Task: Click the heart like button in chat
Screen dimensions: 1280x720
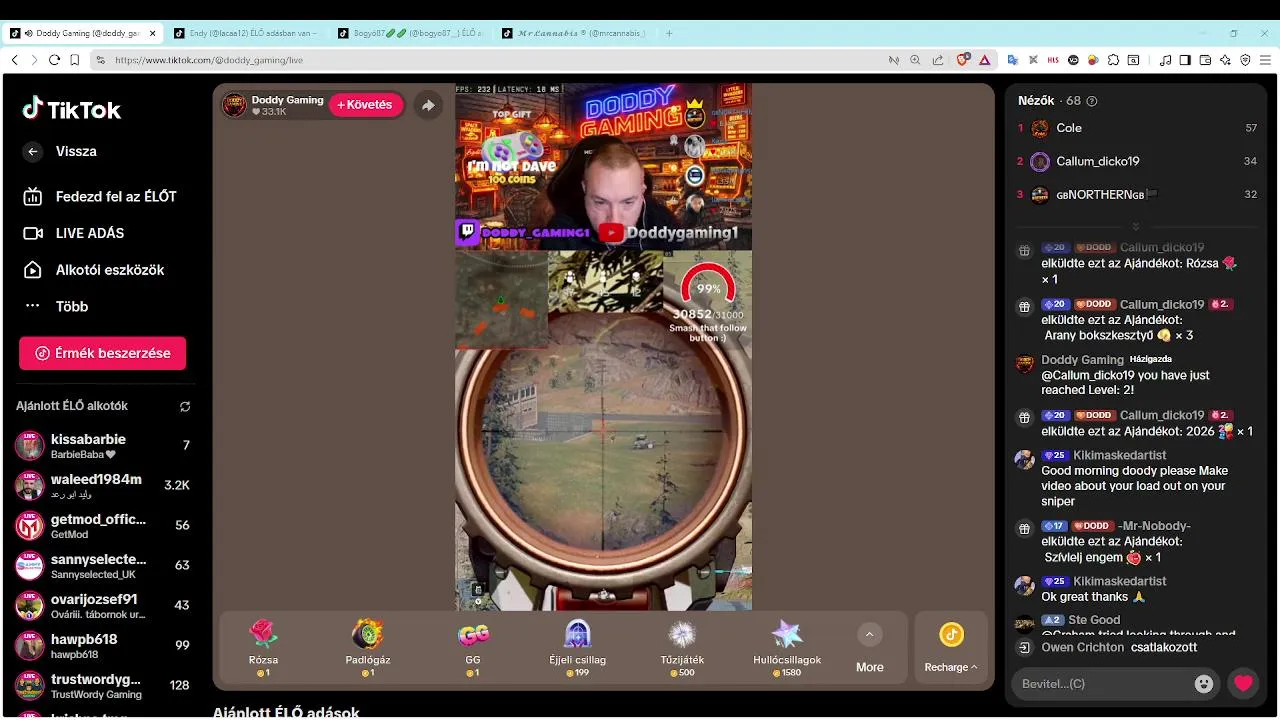Action: tap(1243, 684)
